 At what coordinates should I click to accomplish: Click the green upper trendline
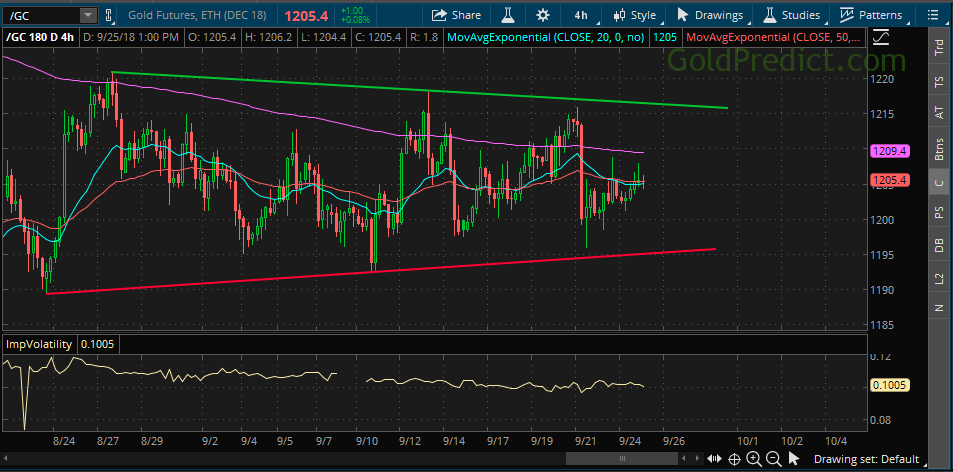pos(419,90)
